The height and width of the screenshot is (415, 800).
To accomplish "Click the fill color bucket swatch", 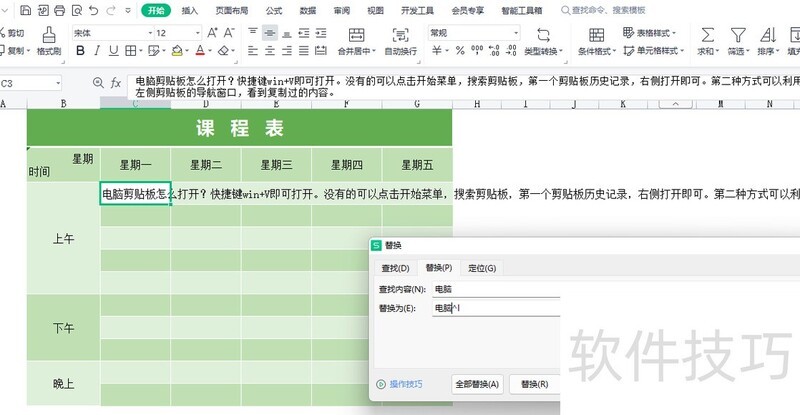I will (177, 51).
